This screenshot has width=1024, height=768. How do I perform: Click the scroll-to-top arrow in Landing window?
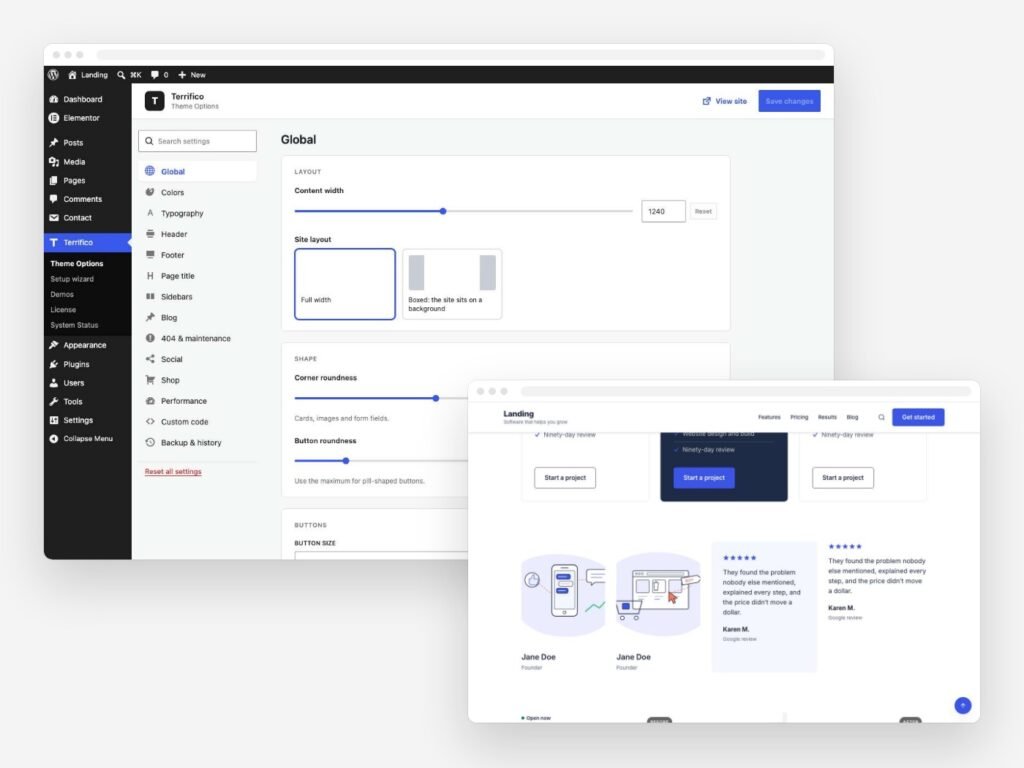(x=963, y=705)
